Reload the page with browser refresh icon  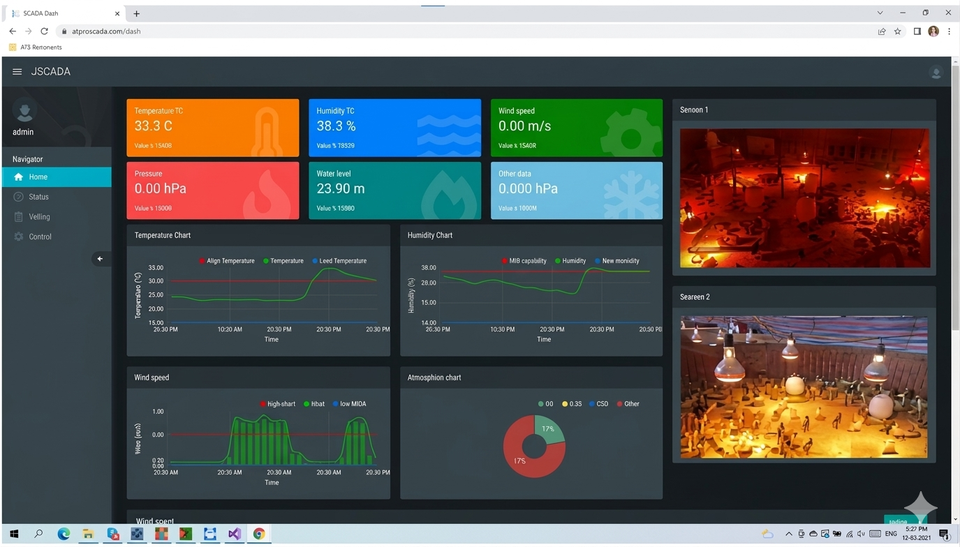[44, 31]
